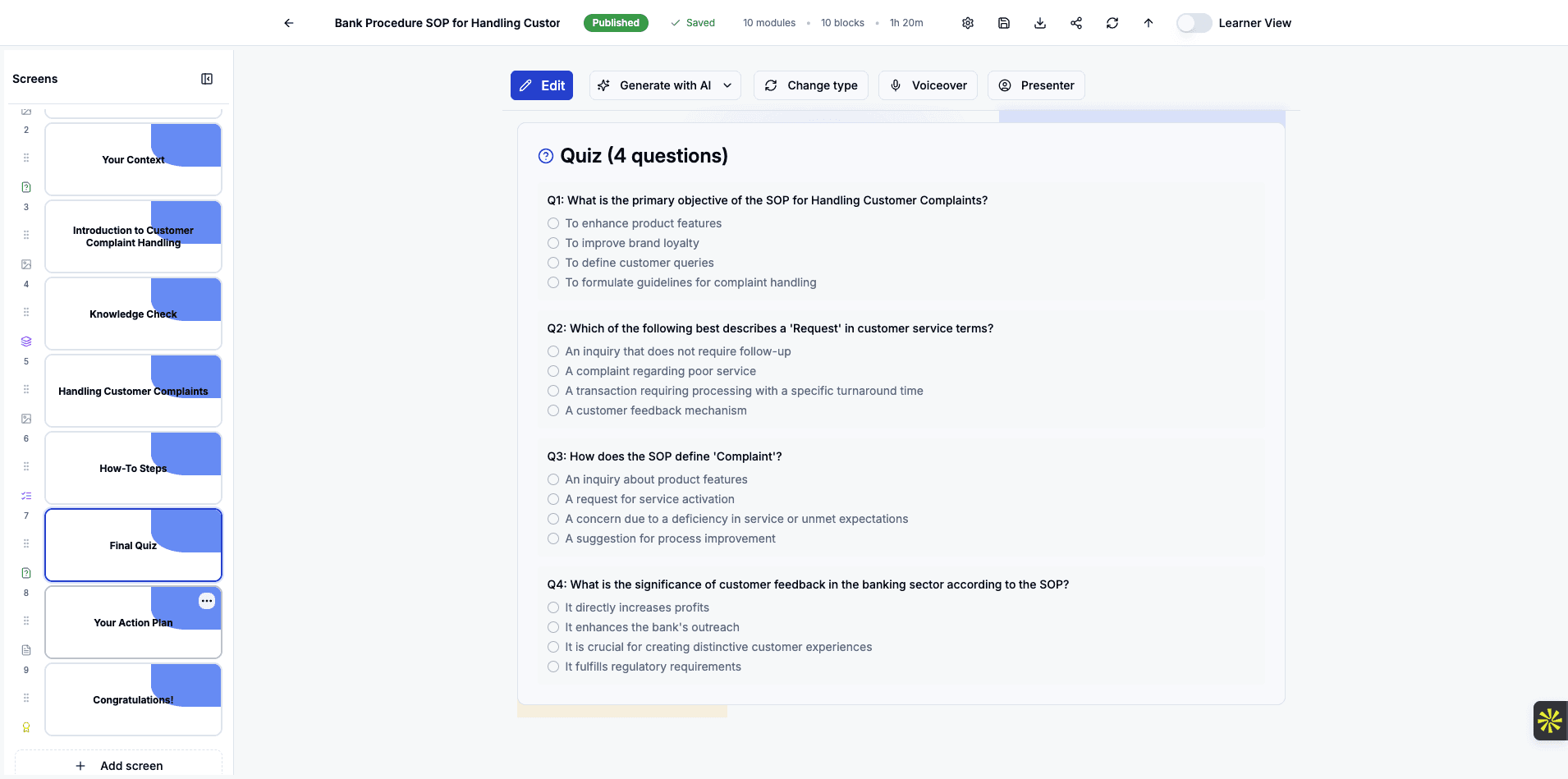The width and height of the screenshot is (1568, 779).
Task: Toggle the Learner View switch
Action: click(1194, 23)
